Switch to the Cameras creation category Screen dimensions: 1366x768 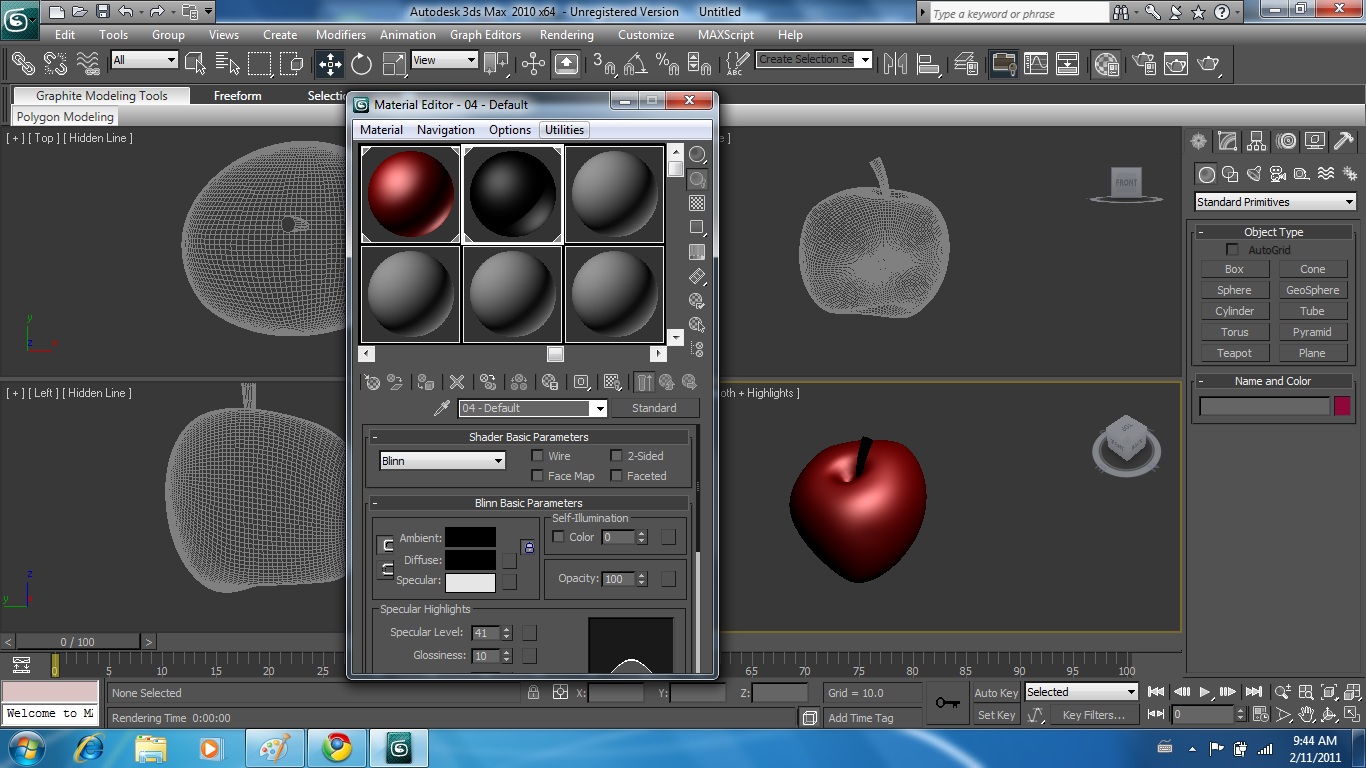(1278, 174)
